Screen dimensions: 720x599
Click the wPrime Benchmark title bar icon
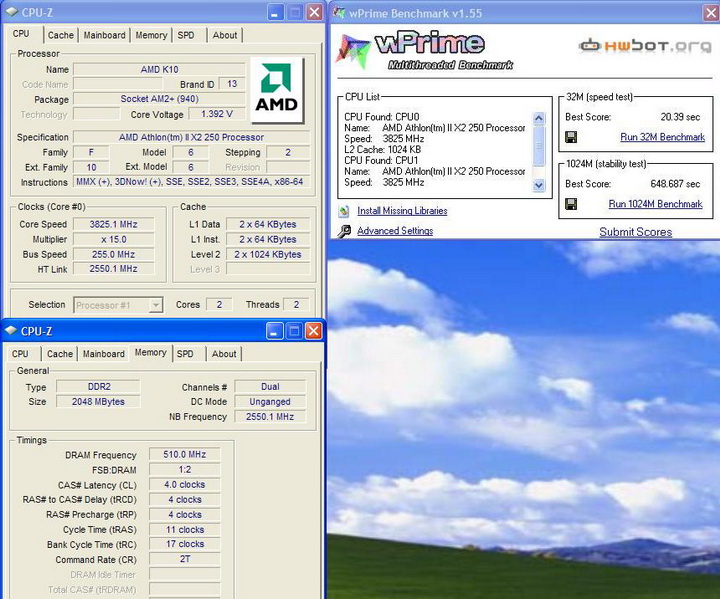click(x=339, y=13)
